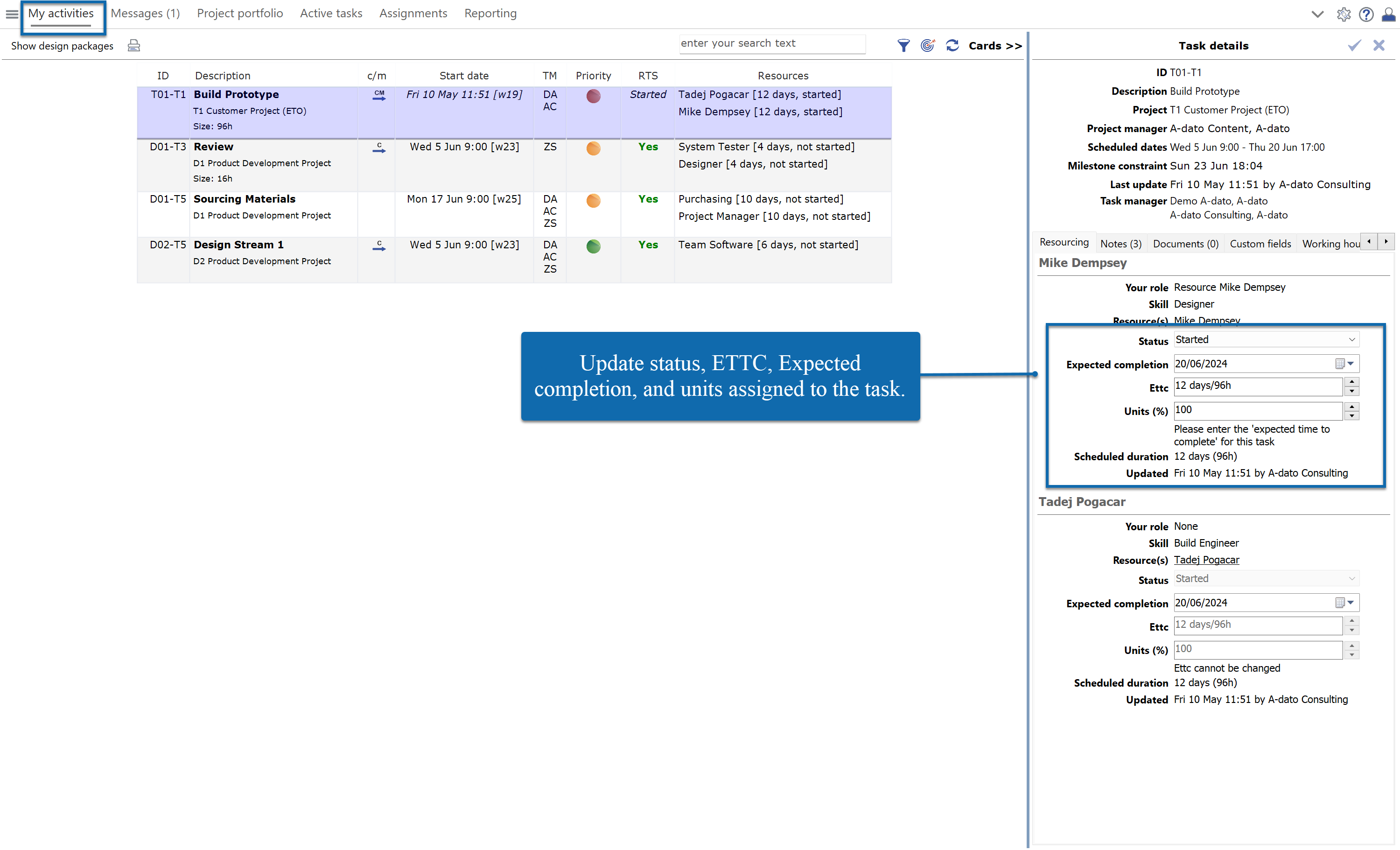
Task: Open Tadej Pogacar resource link
Action: pos(1206,560)
